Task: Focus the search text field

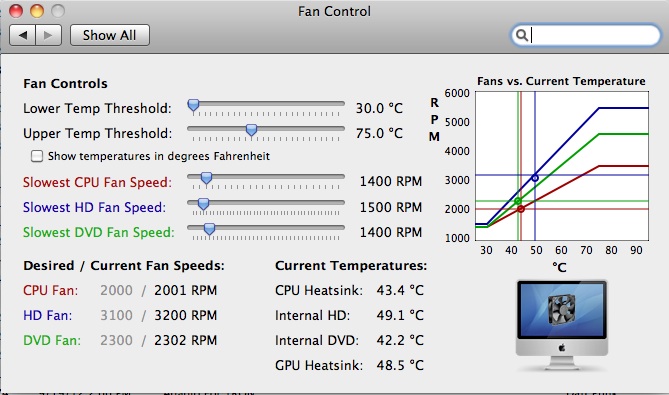Action: [586, 35]
